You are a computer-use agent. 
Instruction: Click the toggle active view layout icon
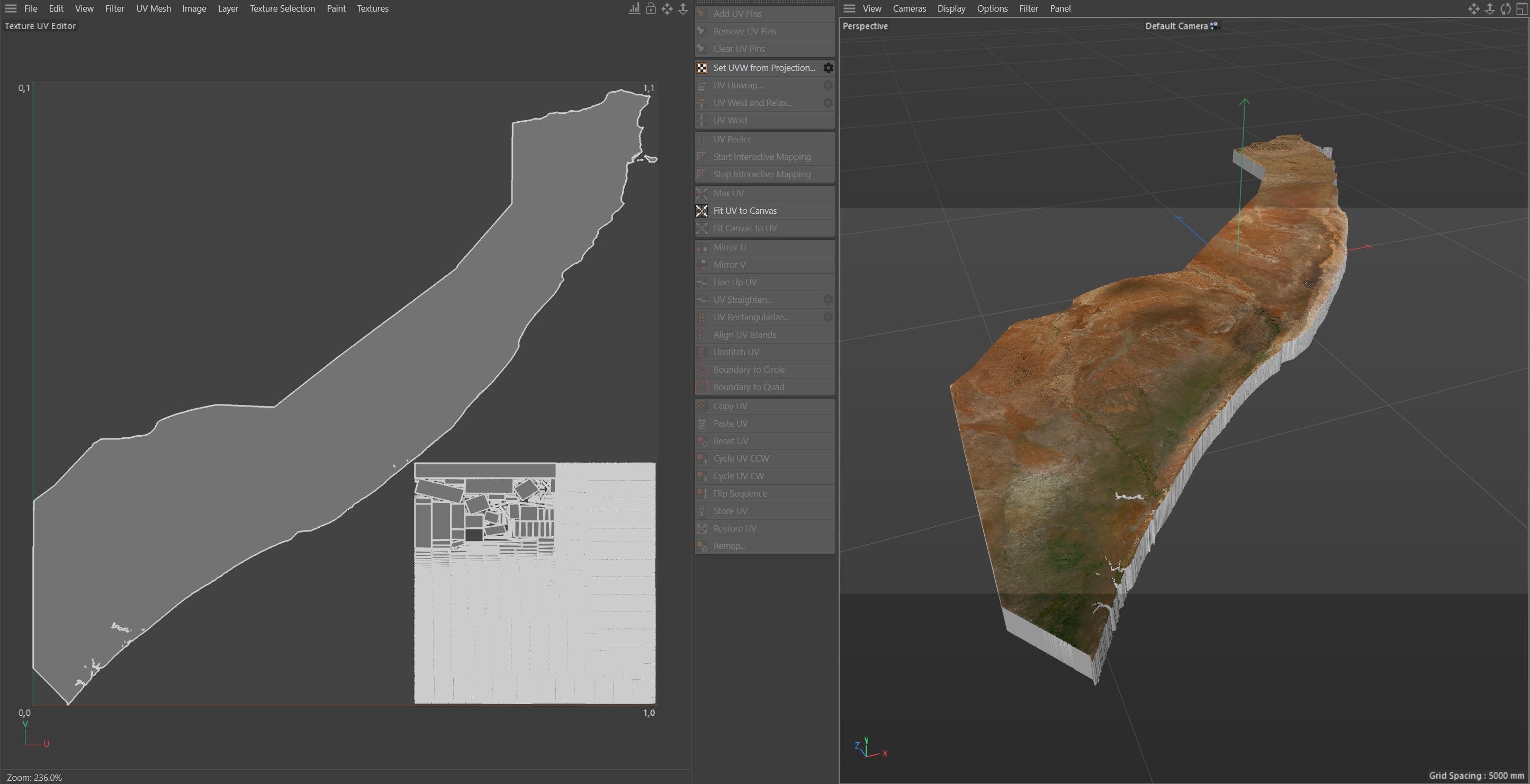coord(1521,8)
